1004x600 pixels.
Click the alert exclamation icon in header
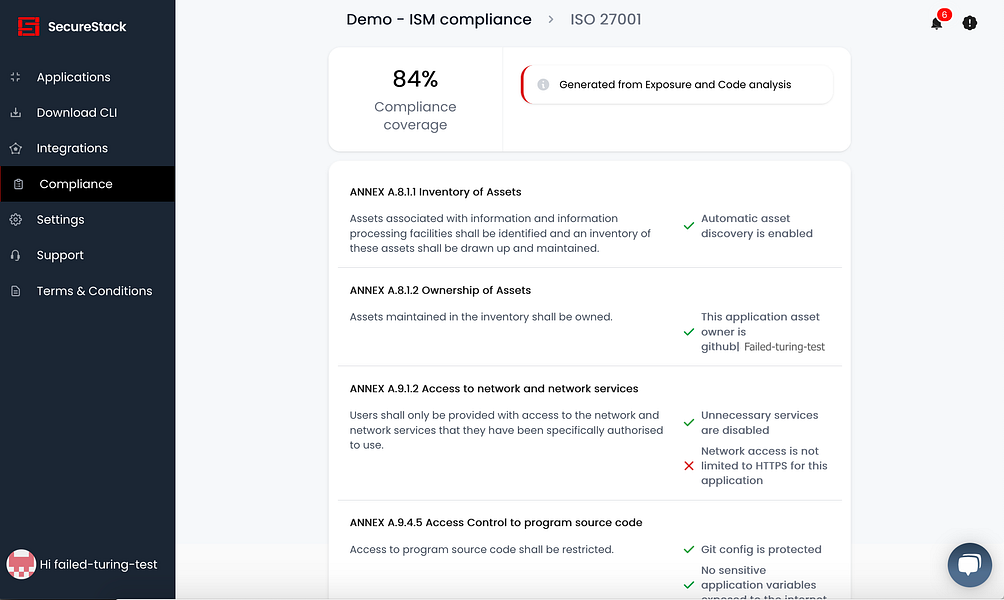pos(969,23)
